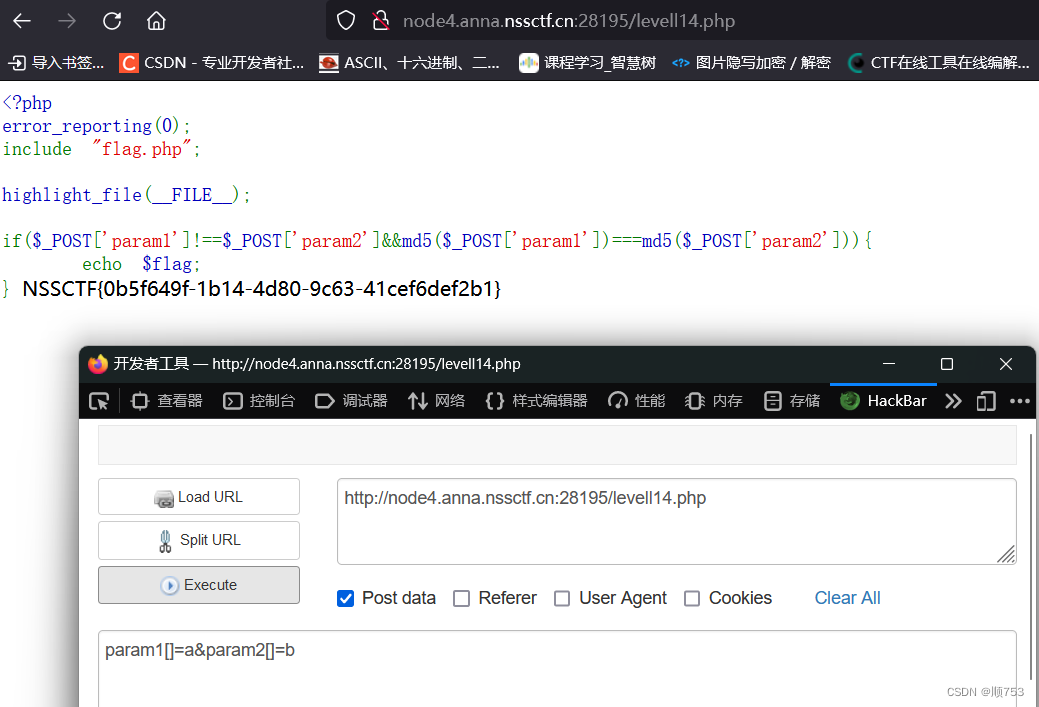Viewport: 1039px width, 707px height.
Task: Click the HackBar URL text area
Action: (x=677, y=521)
